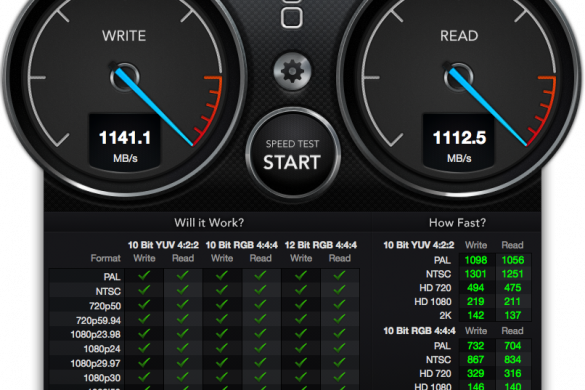Select the 1080p30 format row label
585x390 pixels.
102,378
